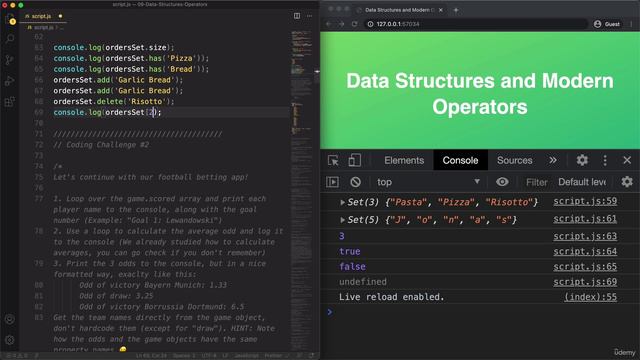Viewport: 640px width, 360px height.
Task: Expand the Set(5) console entry
Action: [342, 220]
